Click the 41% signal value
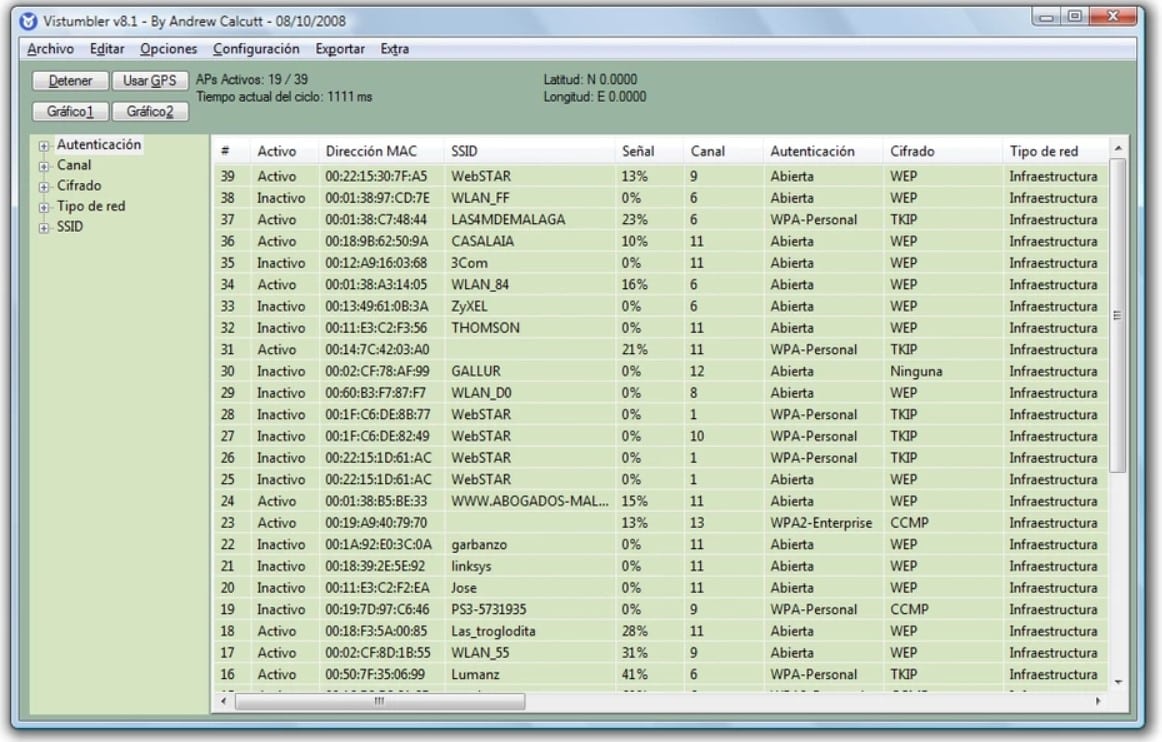The image size is (1162, 742). (x=634, y=675)
